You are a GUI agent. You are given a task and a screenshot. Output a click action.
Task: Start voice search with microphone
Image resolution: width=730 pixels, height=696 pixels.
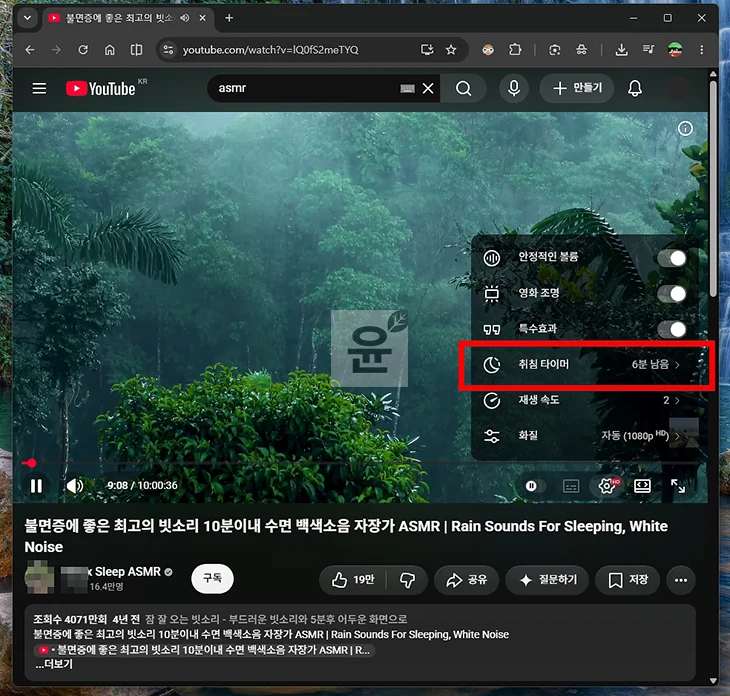514,88
